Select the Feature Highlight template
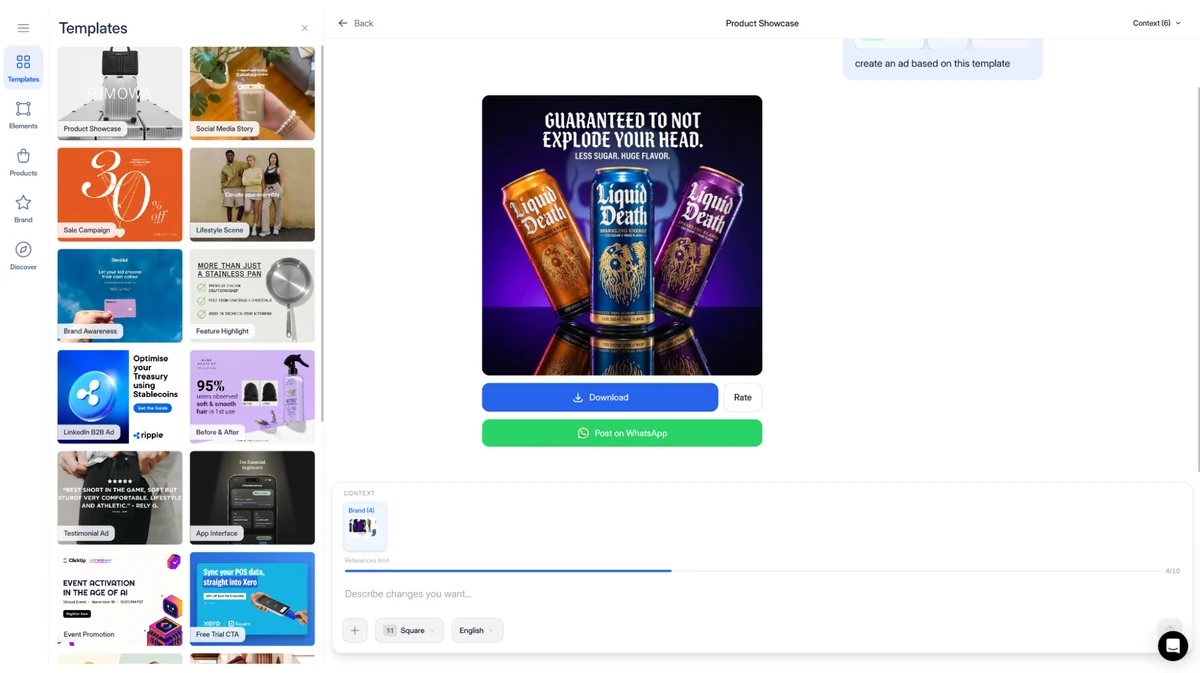Screen dimensions: 1200x673 [252, 295]
